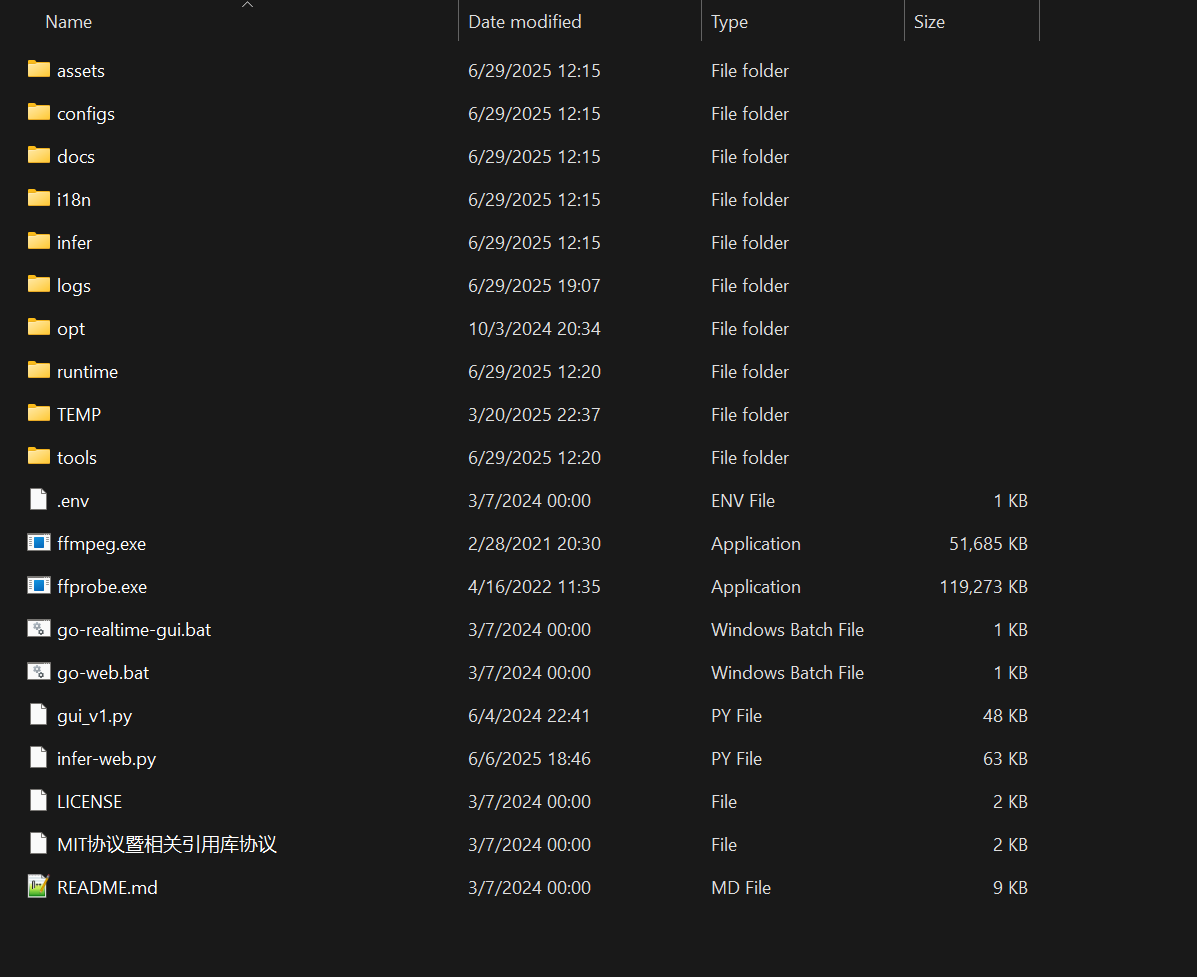Click the MIT协议暨相关引用库协议 file name
Viewport: 1197px width, 977px height.
(166, 845)
